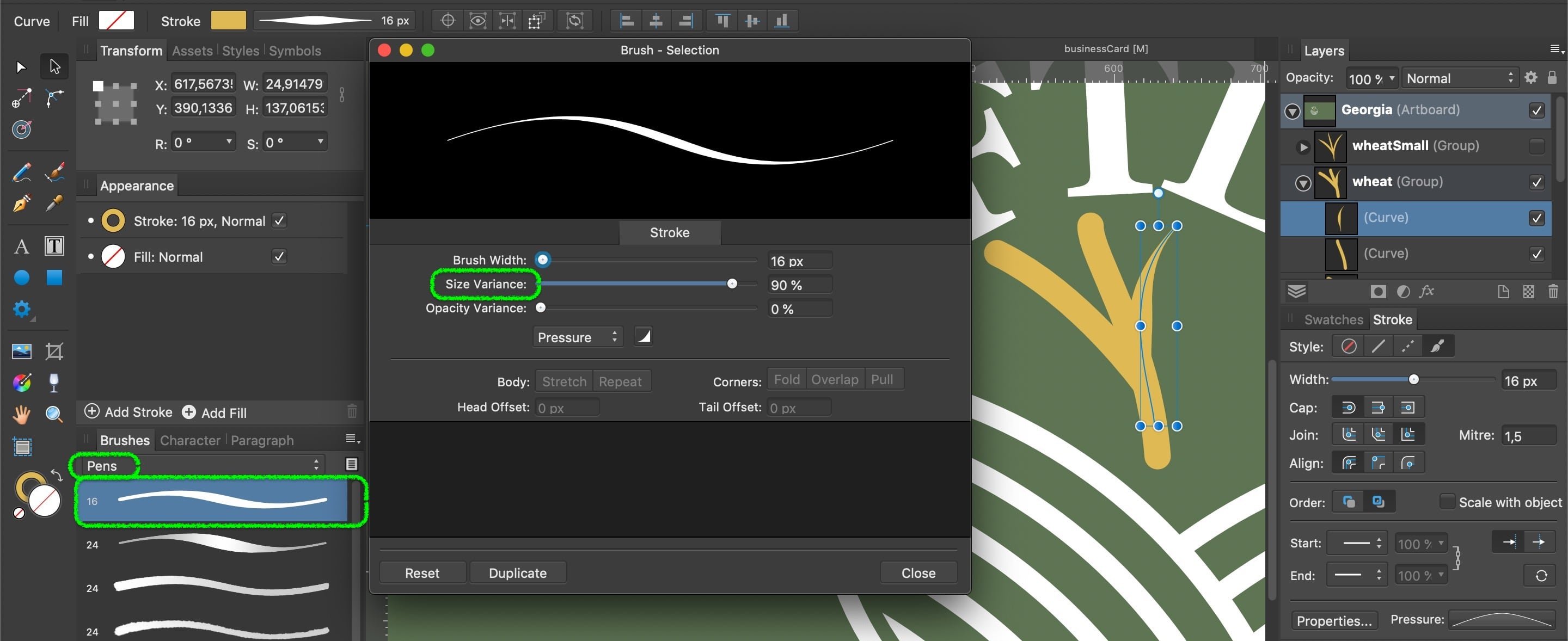Open the Layers panel gear settings
This screenshot has width=1568, height=641.
[x=1531, y=77]
